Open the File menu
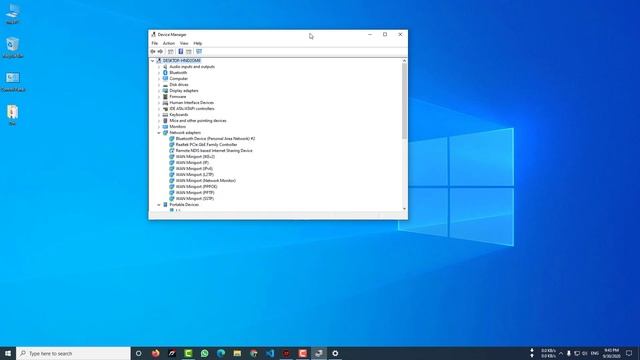The image size is (640, 360). click(155, 43)
